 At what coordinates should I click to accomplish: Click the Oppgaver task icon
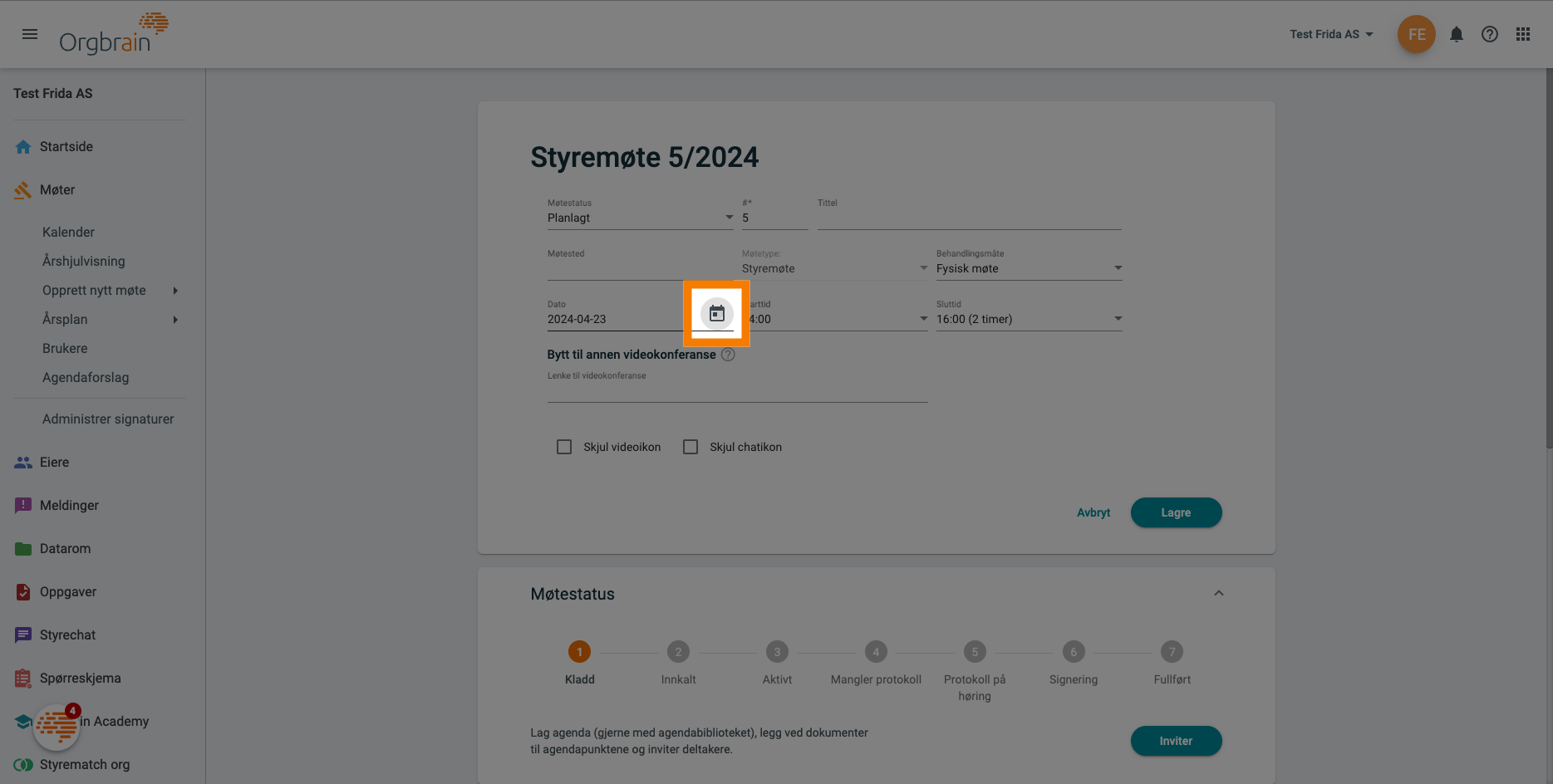(23, 592)
